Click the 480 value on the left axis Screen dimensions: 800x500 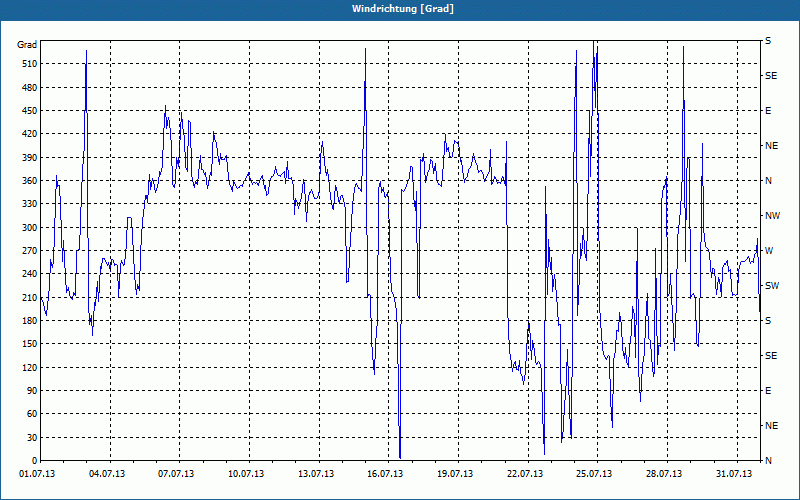tap(30, 88)
